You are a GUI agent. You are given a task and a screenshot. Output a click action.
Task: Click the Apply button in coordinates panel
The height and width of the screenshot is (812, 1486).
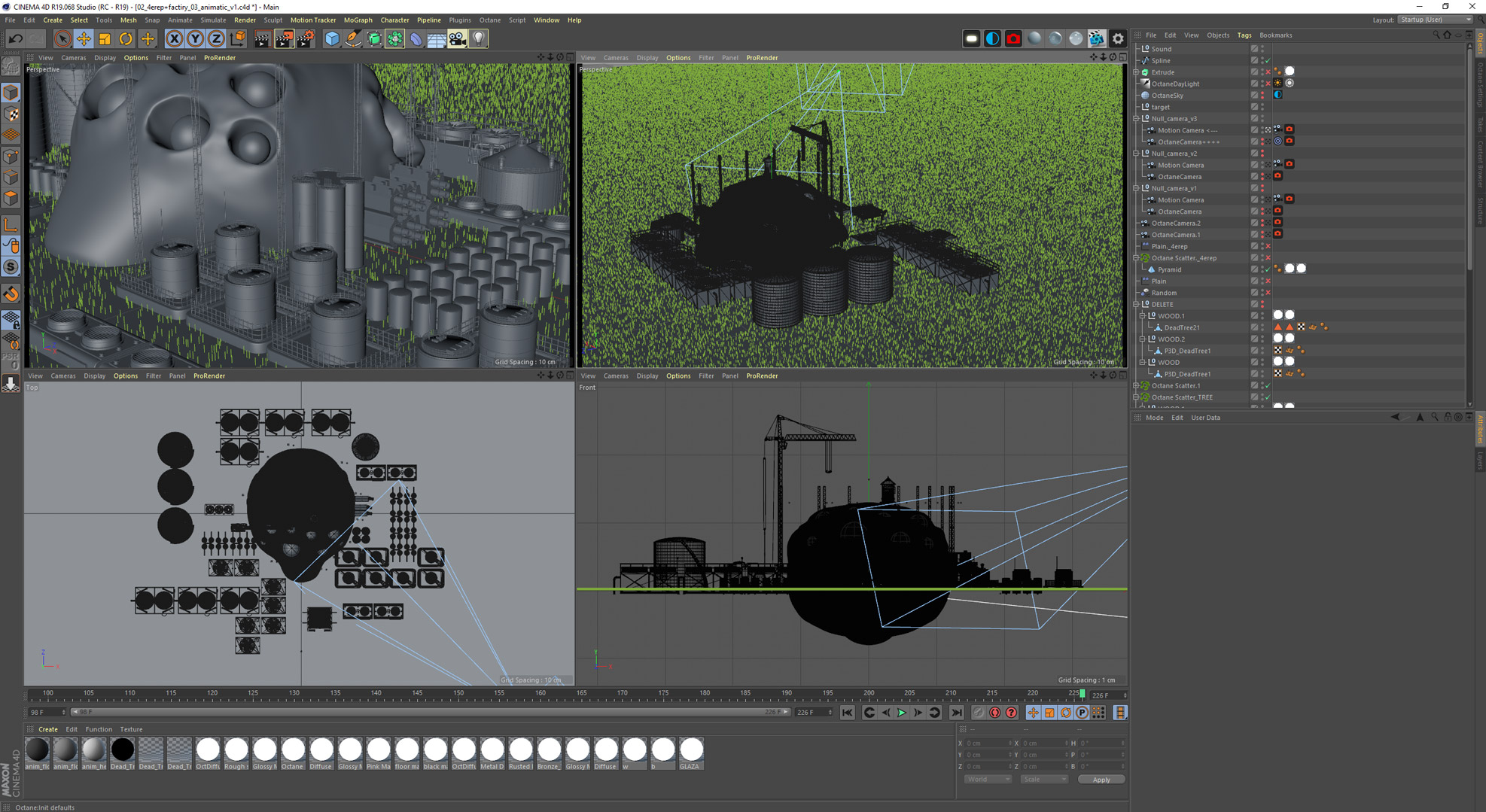click(1101, 780)
